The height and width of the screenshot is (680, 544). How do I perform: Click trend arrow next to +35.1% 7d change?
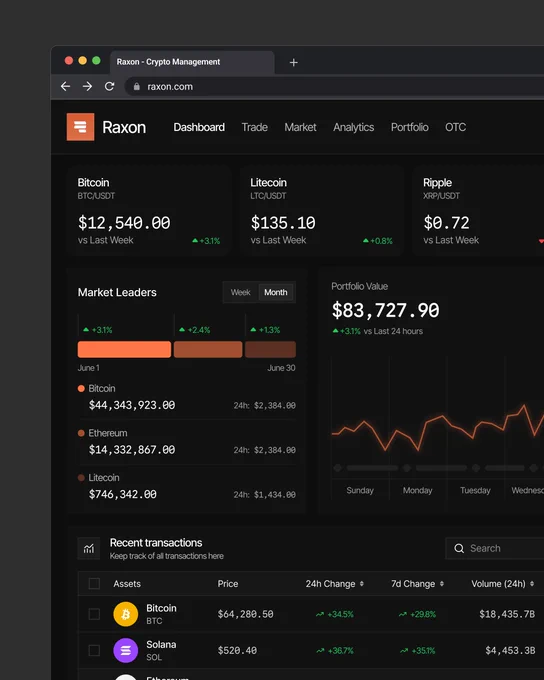click(404, 651)
